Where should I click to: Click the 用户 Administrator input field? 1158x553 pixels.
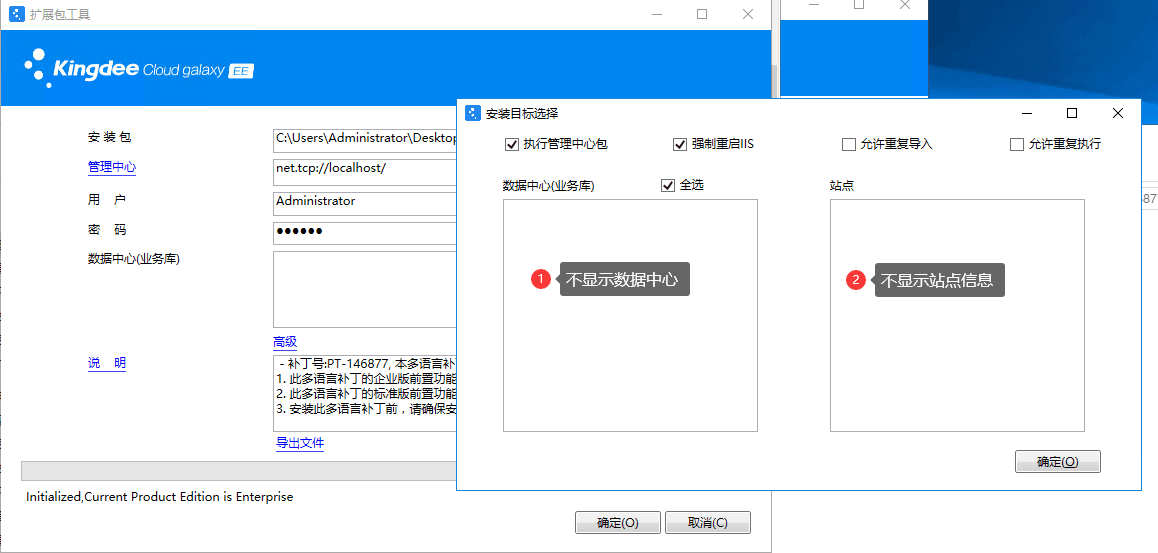[x=364, y=203]
